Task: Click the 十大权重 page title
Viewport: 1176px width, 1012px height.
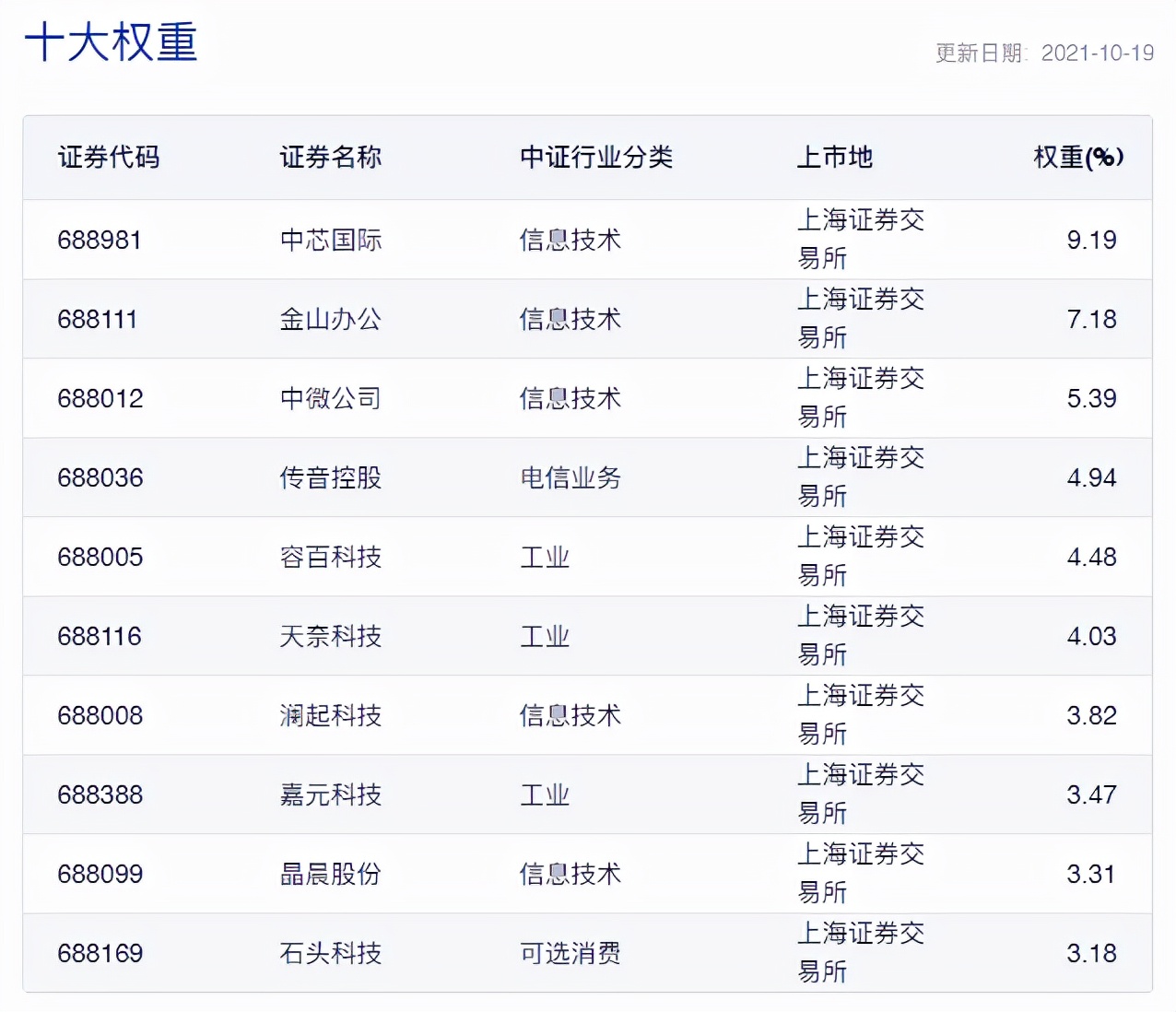Action: (111, 43)
